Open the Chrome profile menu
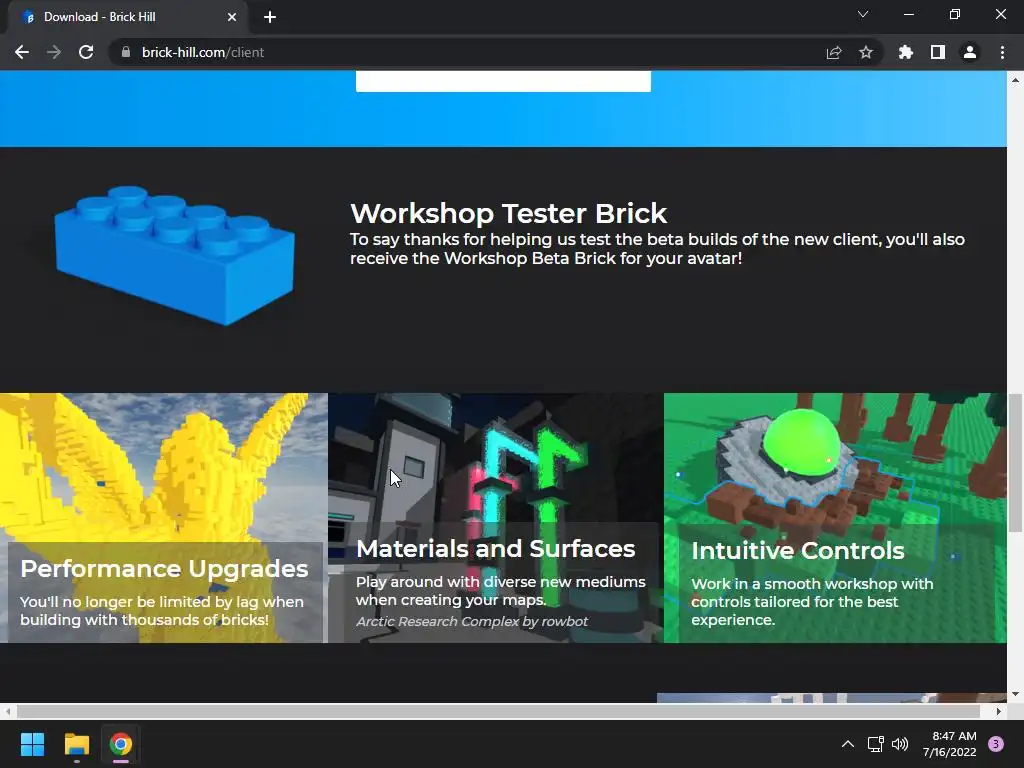Viewport: 1024px width, 768px height. point(970,52)
